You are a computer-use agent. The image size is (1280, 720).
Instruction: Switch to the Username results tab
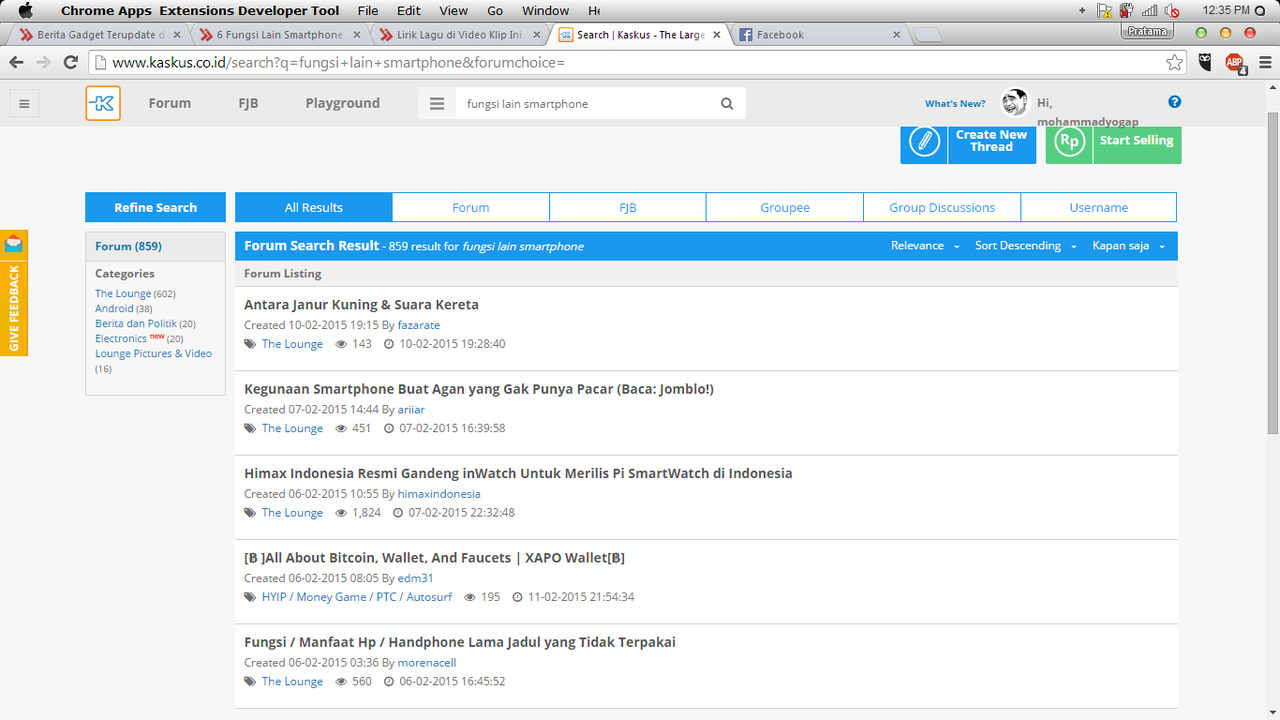[x=1098, y=207]
